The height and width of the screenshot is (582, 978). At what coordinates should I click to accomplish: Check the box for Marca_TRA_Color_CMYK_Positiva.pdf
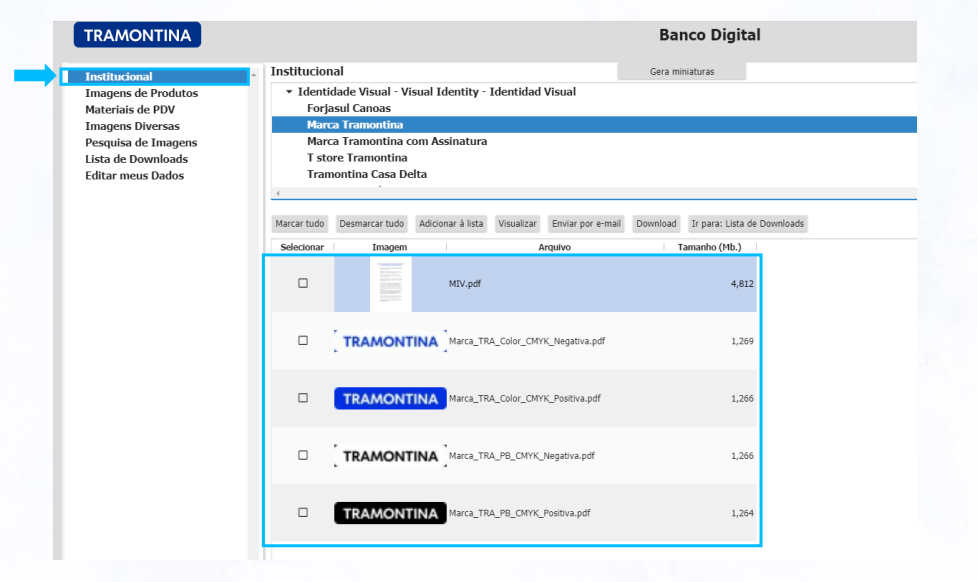303,398
